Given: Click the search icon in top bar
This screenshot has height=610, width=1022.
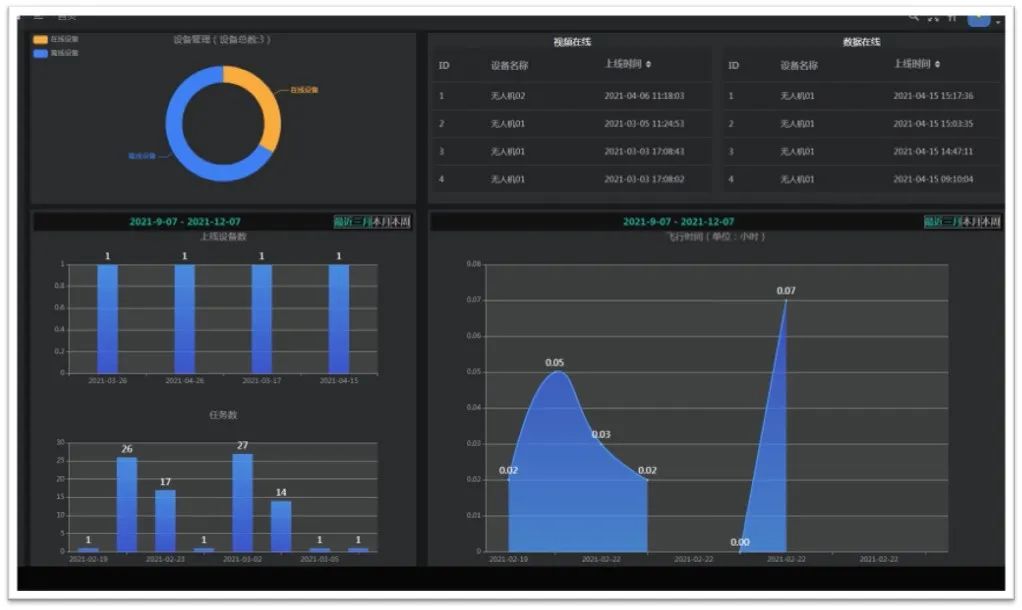Looking at the screenshot, I should click(x=913, y=17).
